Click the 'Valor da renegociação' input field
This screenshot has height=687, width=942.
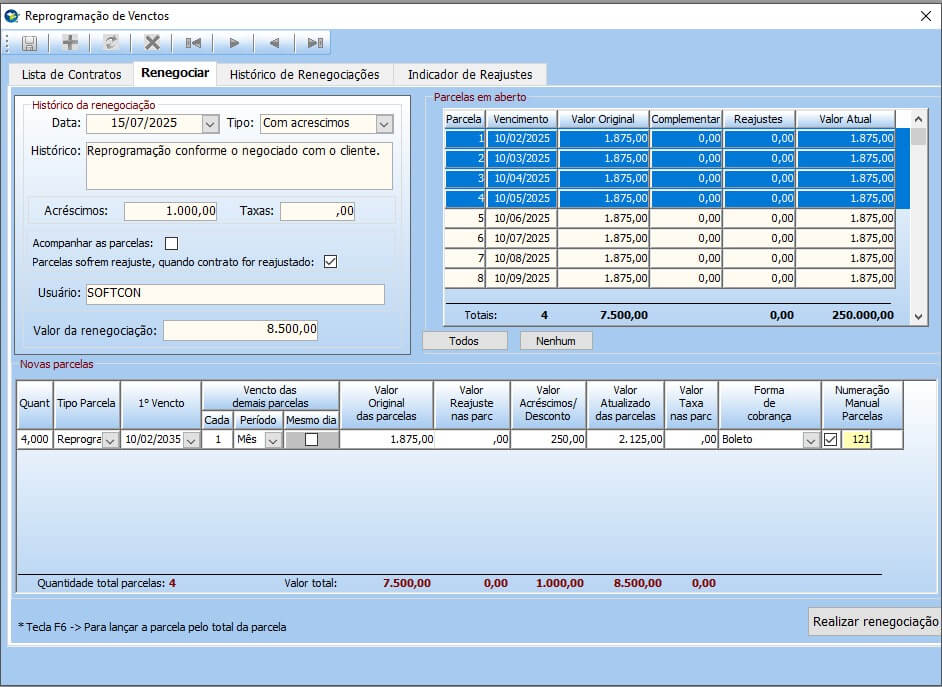[241, 330]
